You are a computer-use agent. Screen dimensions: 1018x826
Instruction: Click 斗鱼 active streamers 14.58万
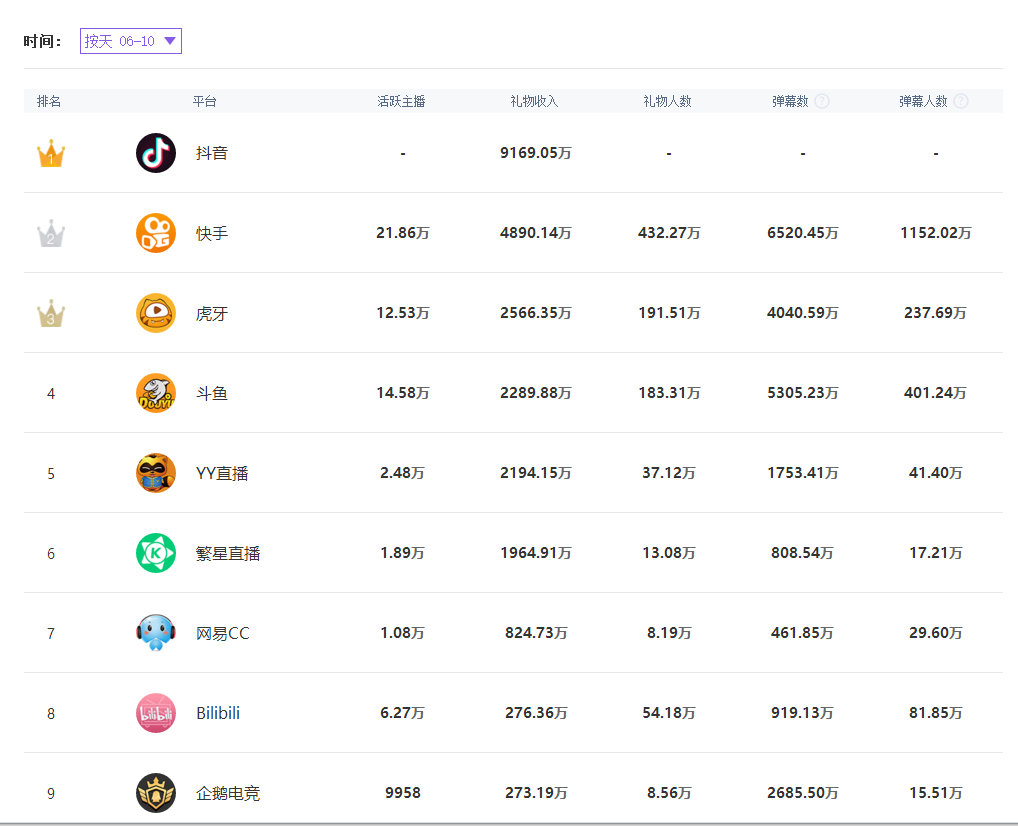pos(403,392)
